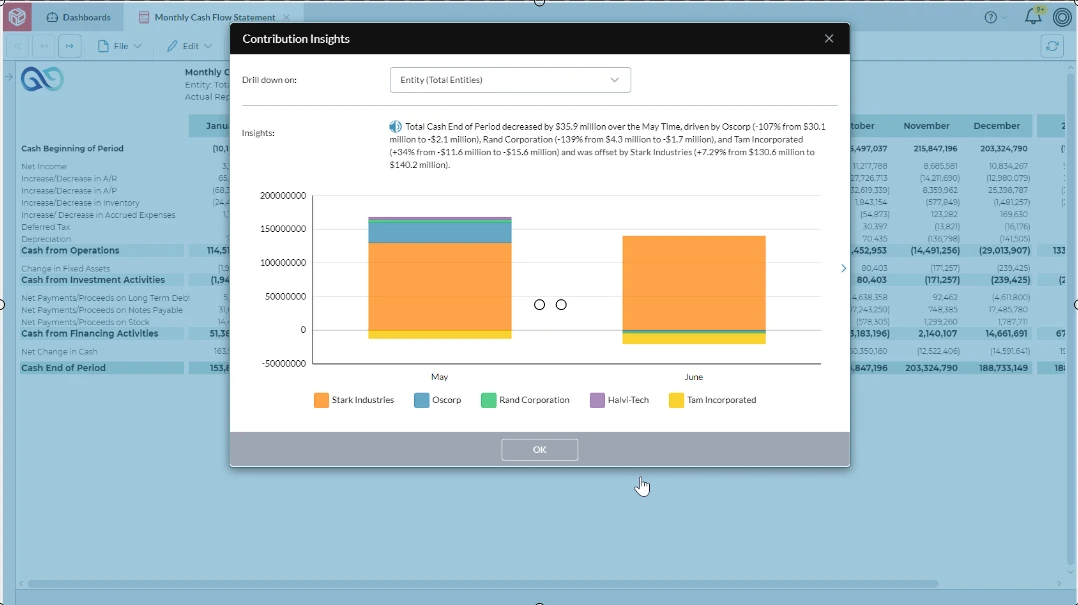Click the first toolbar navigation arrow icon
The height and width of the screenshot is (605, 1078).
[18, 46]
